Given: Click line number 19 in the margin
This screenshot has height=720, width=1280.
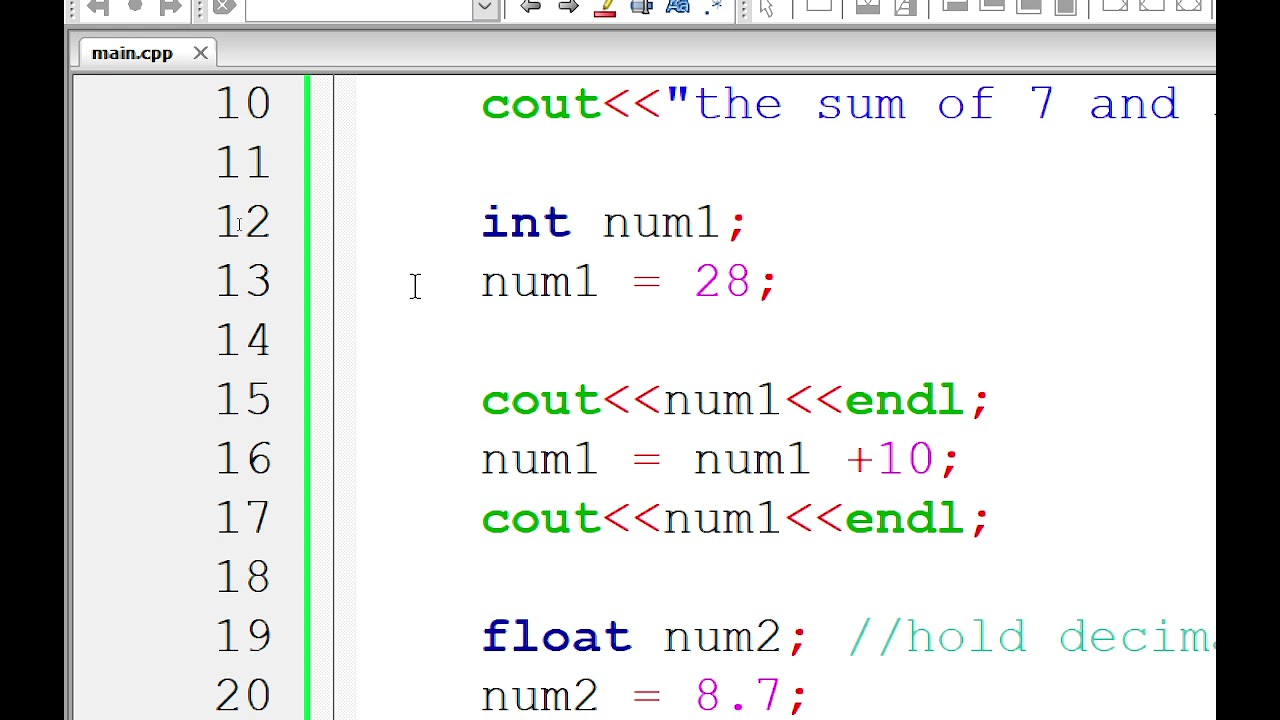Looking at the screenshot, I should tap(243, 636).
